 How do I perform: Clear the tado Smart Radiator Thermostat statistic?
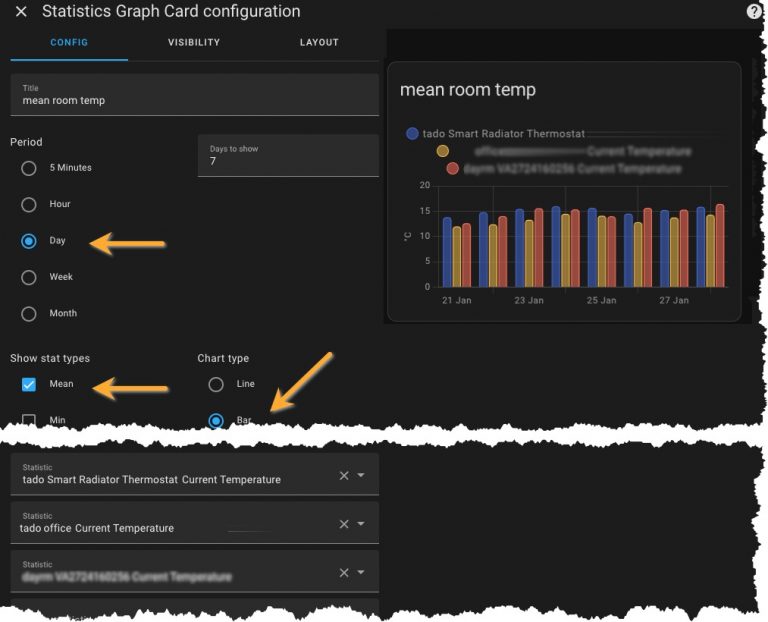point(344,476)
